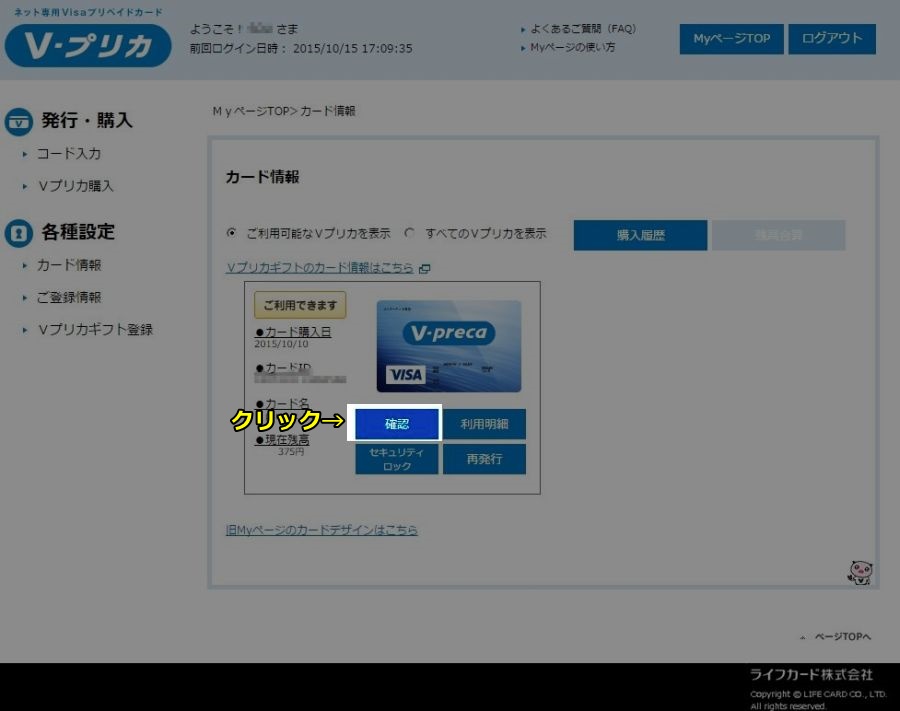Click the 発行・購入 card icon in sidebar
This screenshot has height=711, width=900.
pos(19,121)
